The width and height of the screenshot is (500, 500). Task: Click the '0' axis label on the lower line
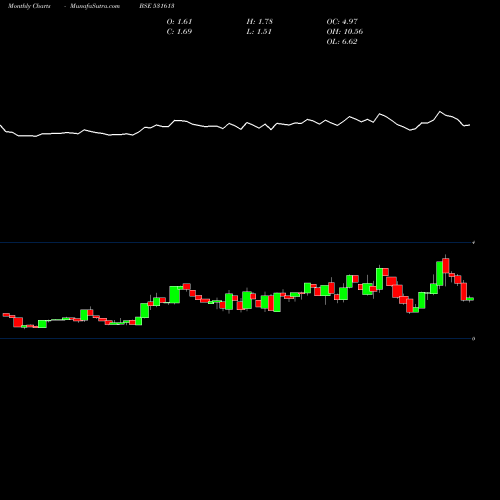(x=474, y=339)
